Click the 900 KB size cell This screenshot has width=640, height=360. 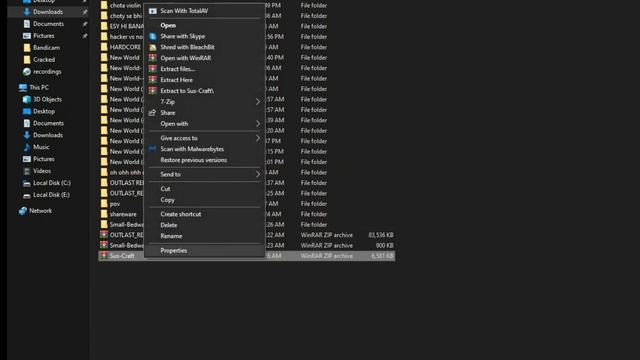click(384, 245)
